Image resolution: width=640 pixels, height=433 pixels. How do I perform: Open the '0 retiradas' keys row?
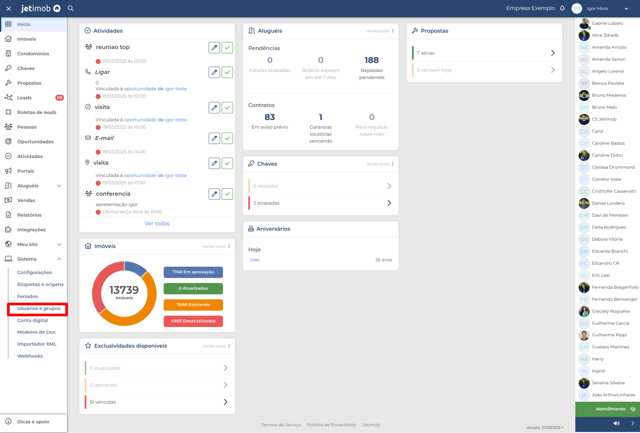point(320,186)
